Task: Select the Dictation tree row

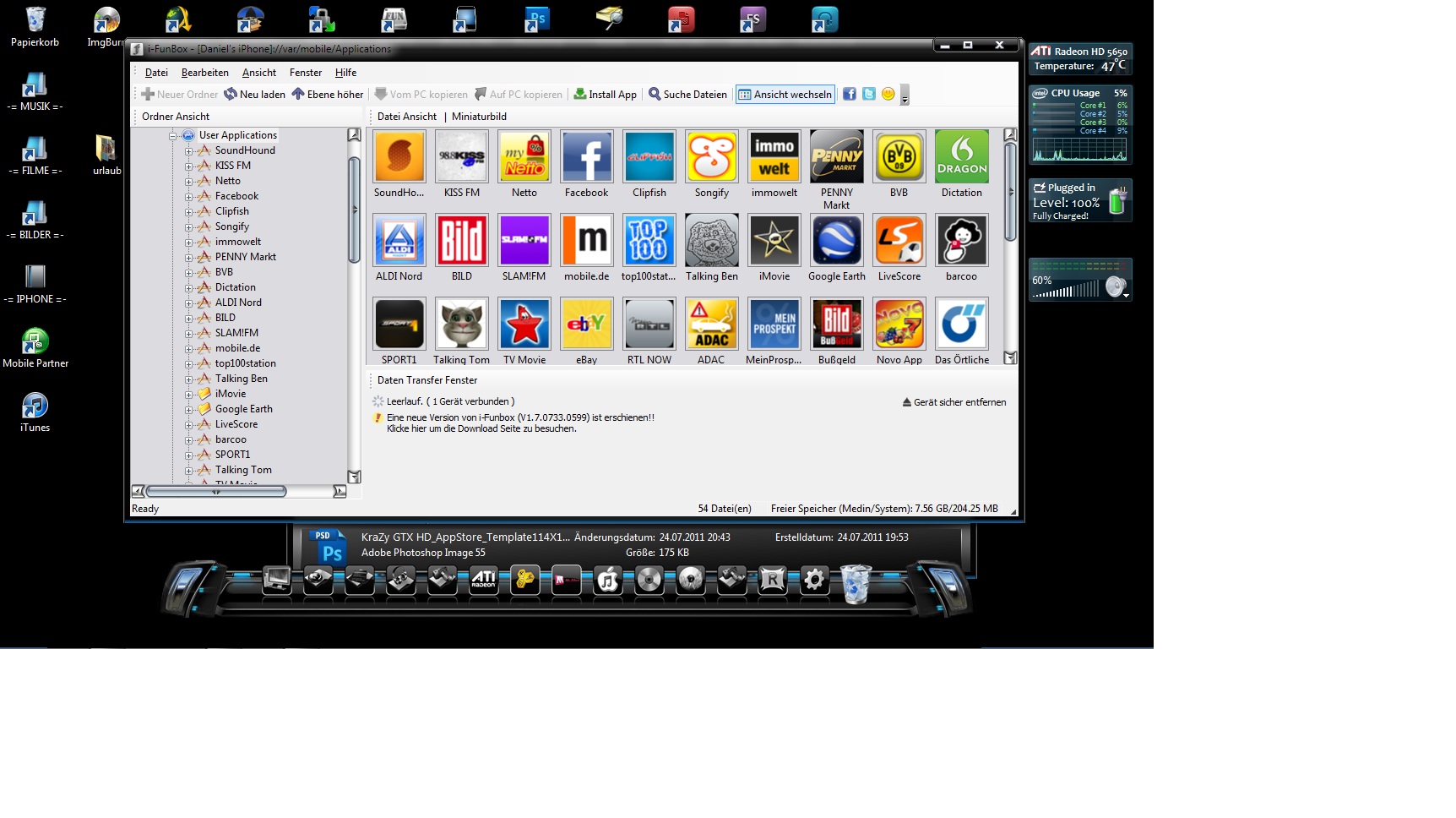Action: tap(235, 287)
